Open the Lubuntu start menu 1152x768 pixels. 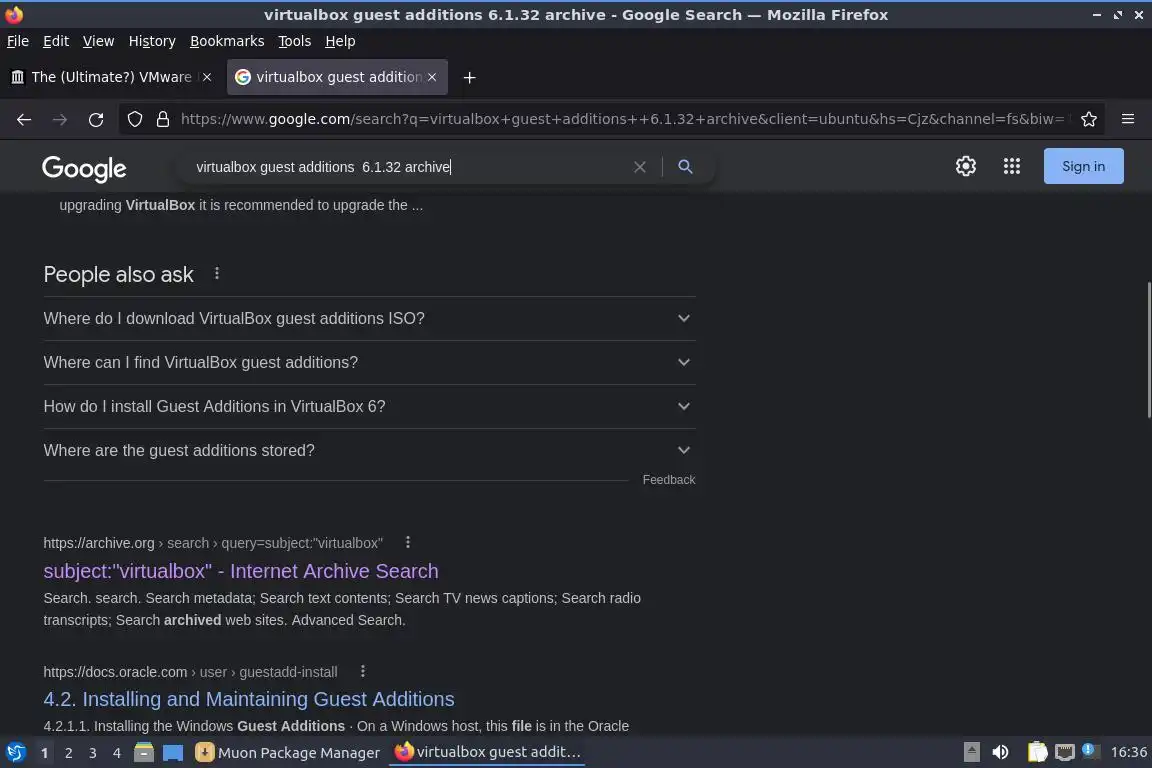pos(15,752)
